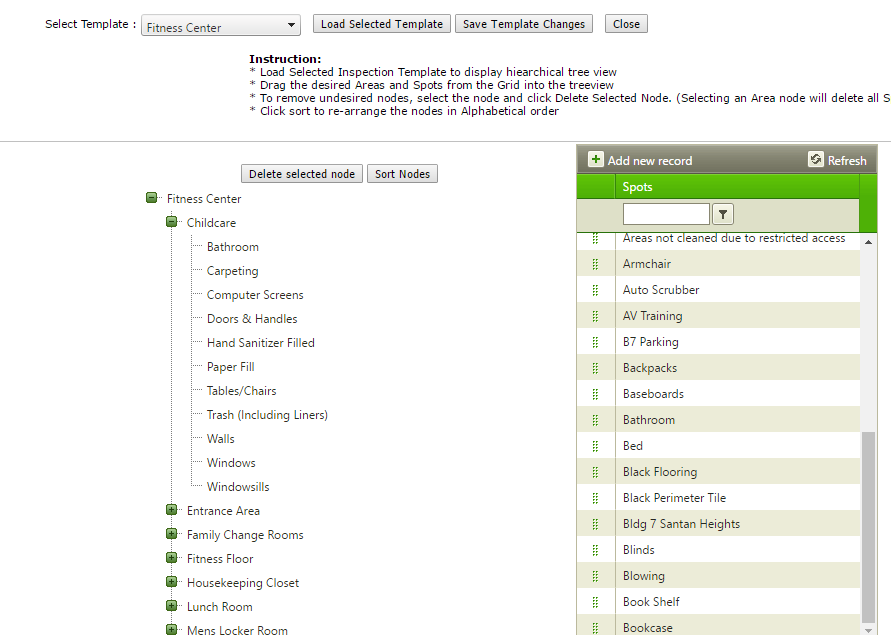The image size is (891, 635).
Task: Collapse the Childcare tree node
Action: coord(172,223)
